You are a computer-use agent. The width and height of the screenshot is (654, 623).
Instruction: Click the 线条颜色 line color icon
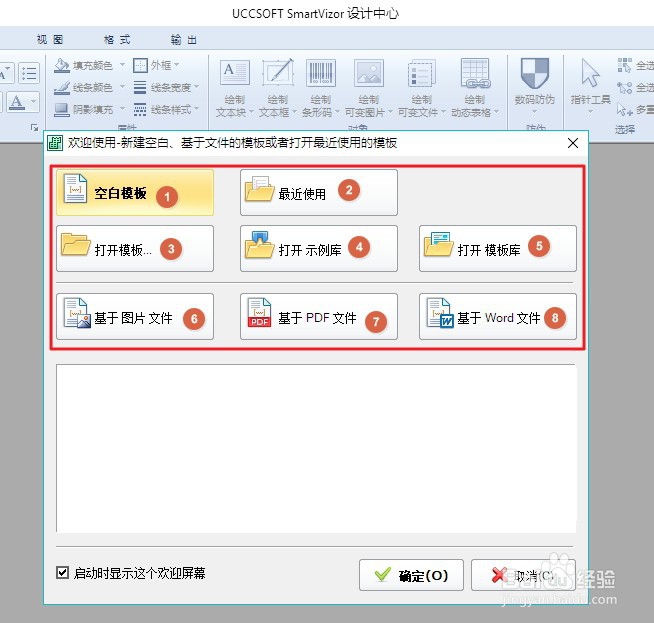point(62,87)
